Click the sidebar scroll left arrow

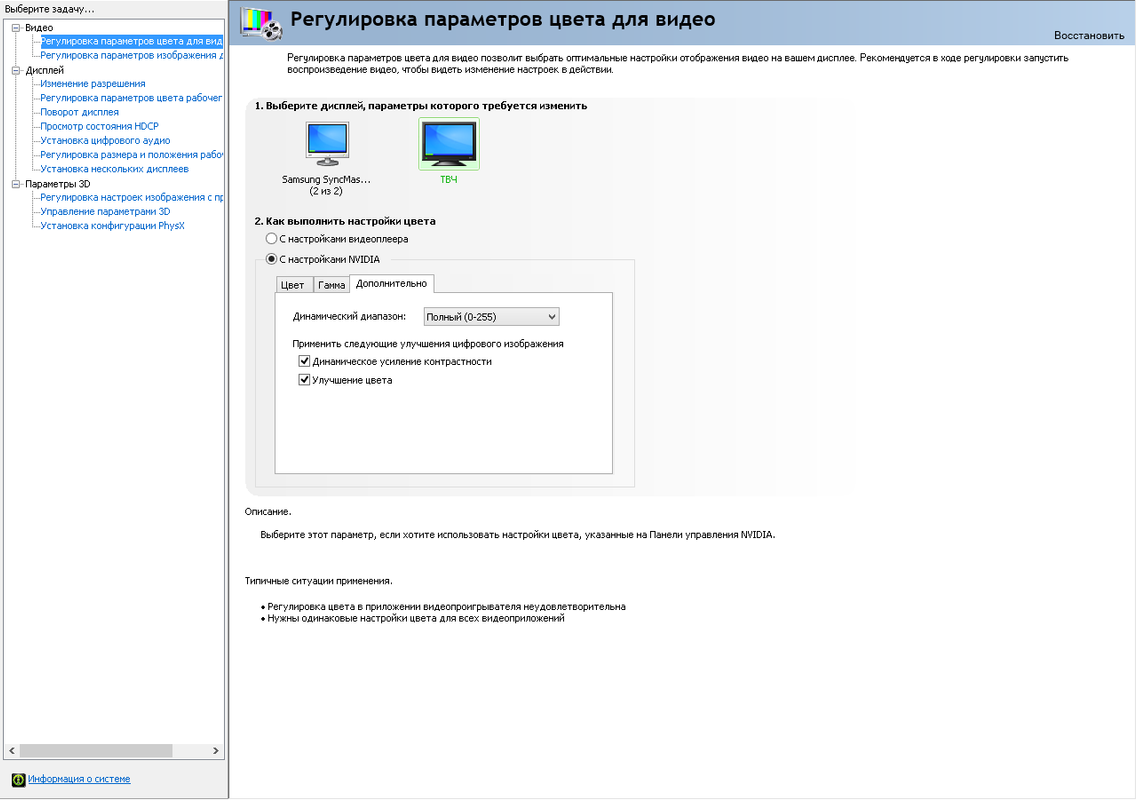12,751
